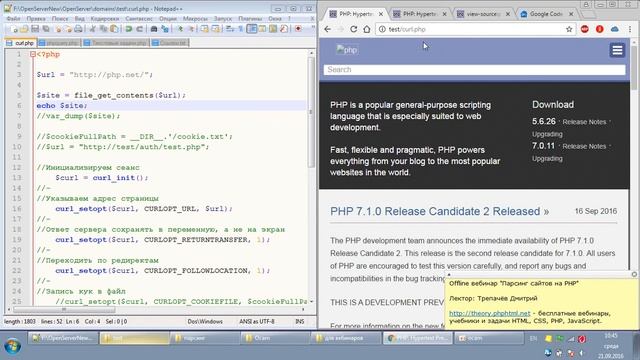This screenshot has width=640, height=360.
Task: Expand the Notepad++ toolbar overflow chevron
Action: coord(313,28)
